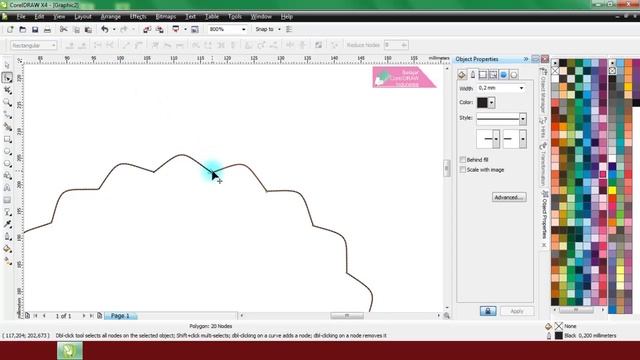Screen dimensions: 640x360
Task: Open the File menu
Action: tap(21, 17)
